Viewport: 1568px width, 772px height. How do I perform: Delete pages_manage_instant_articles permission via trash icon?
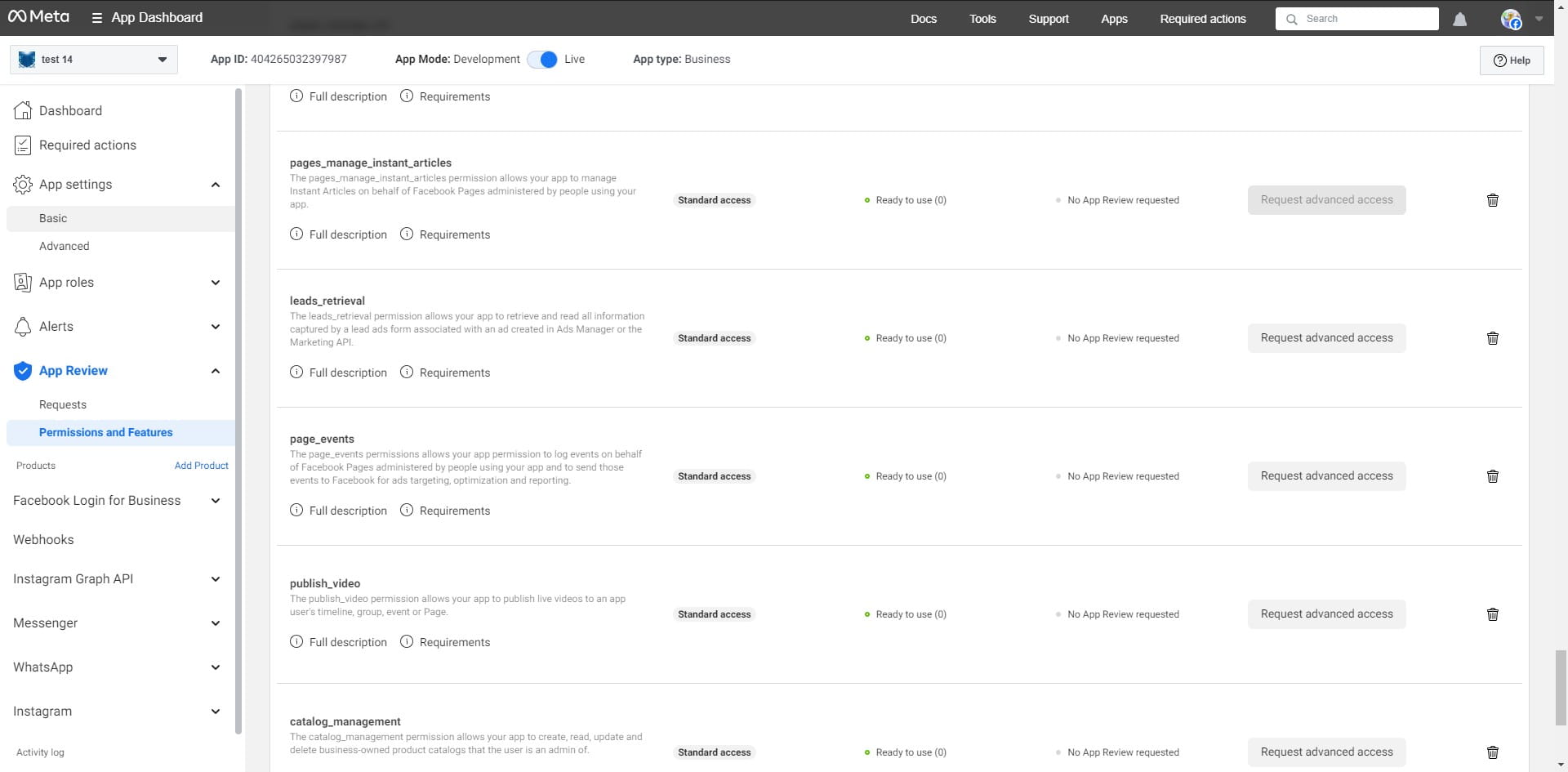pyautogui.click(x=1493, y=200)
